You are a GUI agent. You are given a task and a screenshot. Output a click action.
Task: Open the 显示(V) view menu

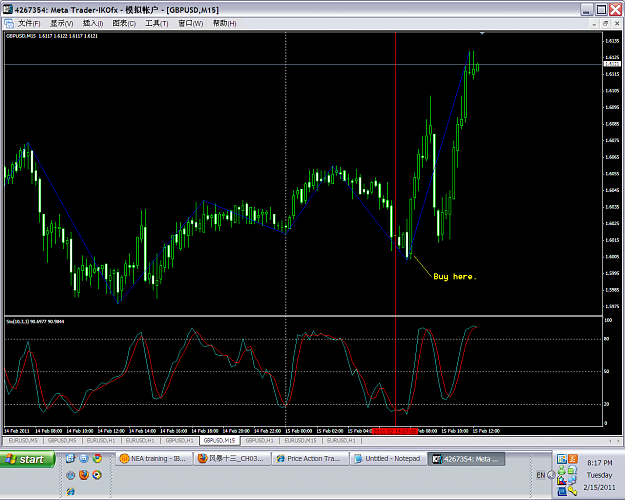[61, 24]
